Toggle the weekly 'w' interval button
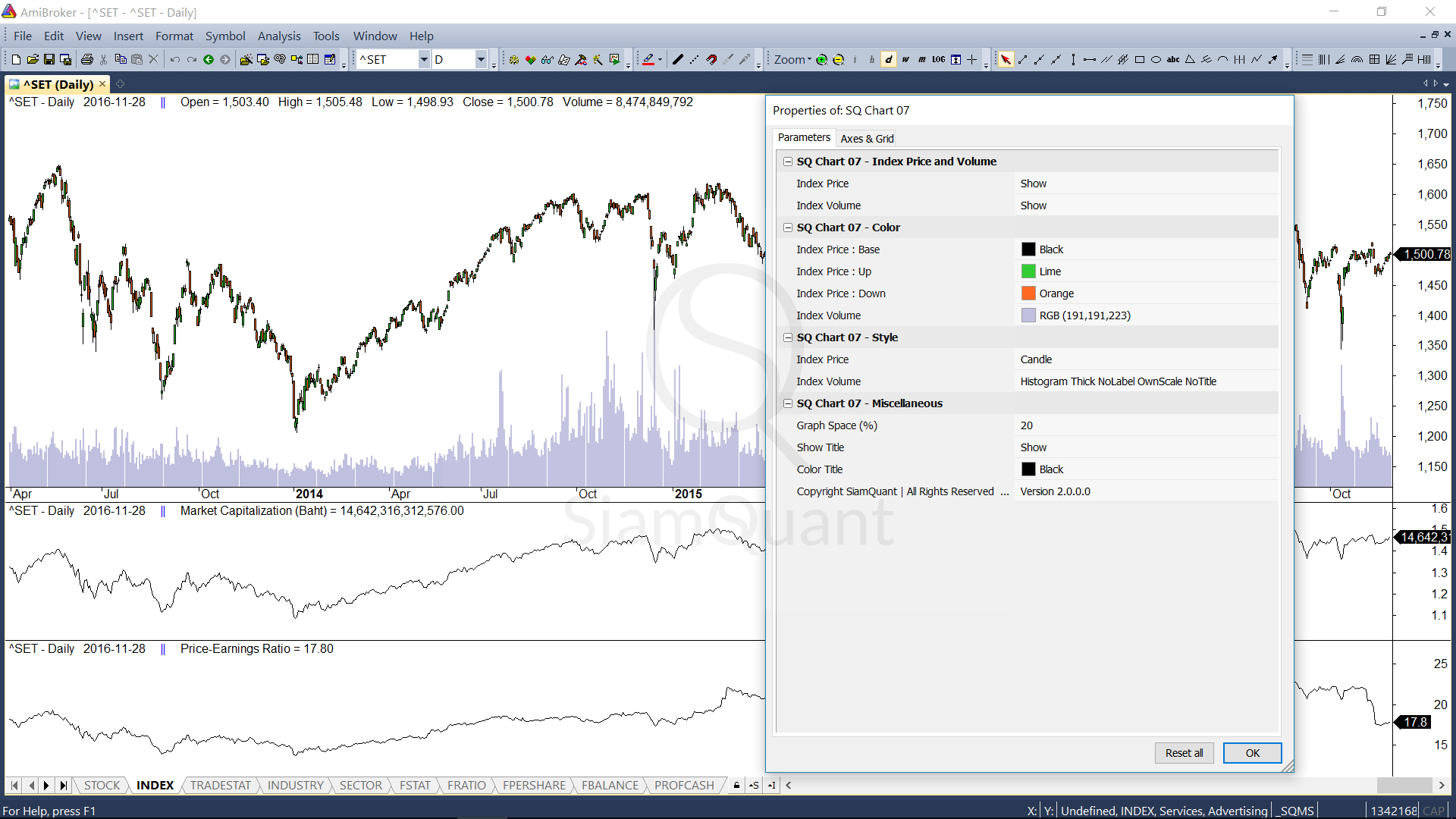This screenshot has height=819, width=1456. pyautogui.click(x=905, y=59)
